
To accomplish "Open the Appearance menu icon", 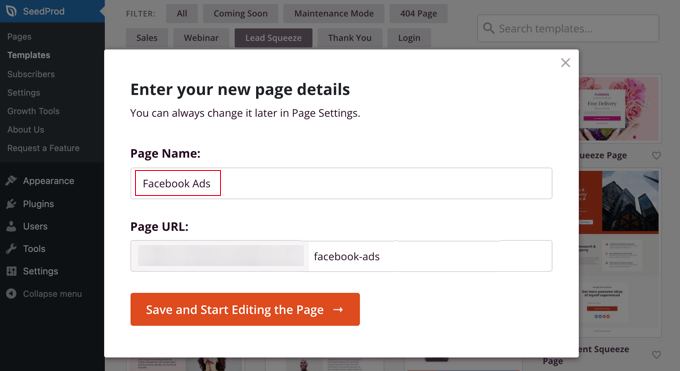I will [11, 181].
